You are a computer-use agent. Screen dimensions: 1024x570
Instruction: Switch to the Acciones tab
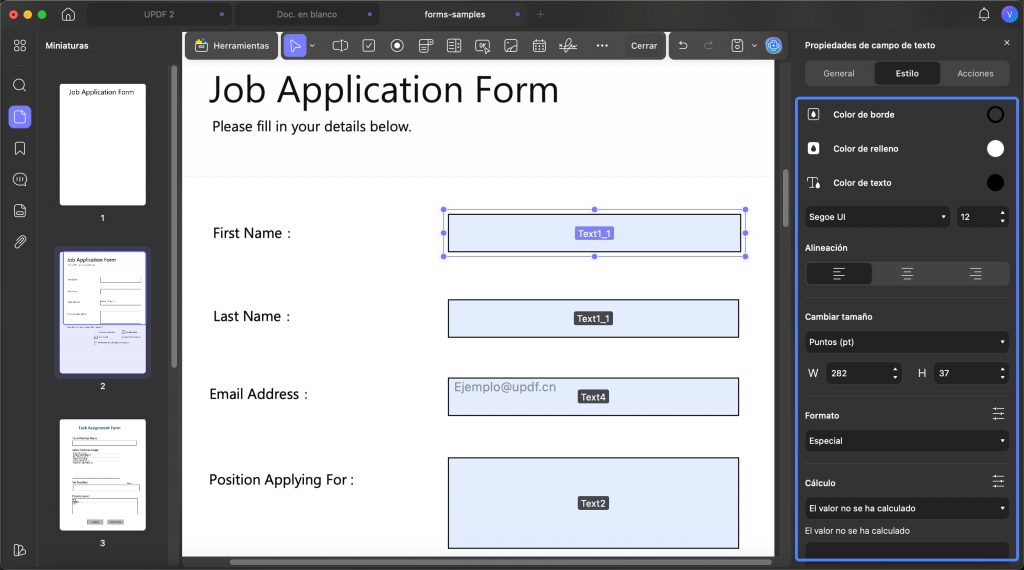pyautogui.click(x=975, y=74)
